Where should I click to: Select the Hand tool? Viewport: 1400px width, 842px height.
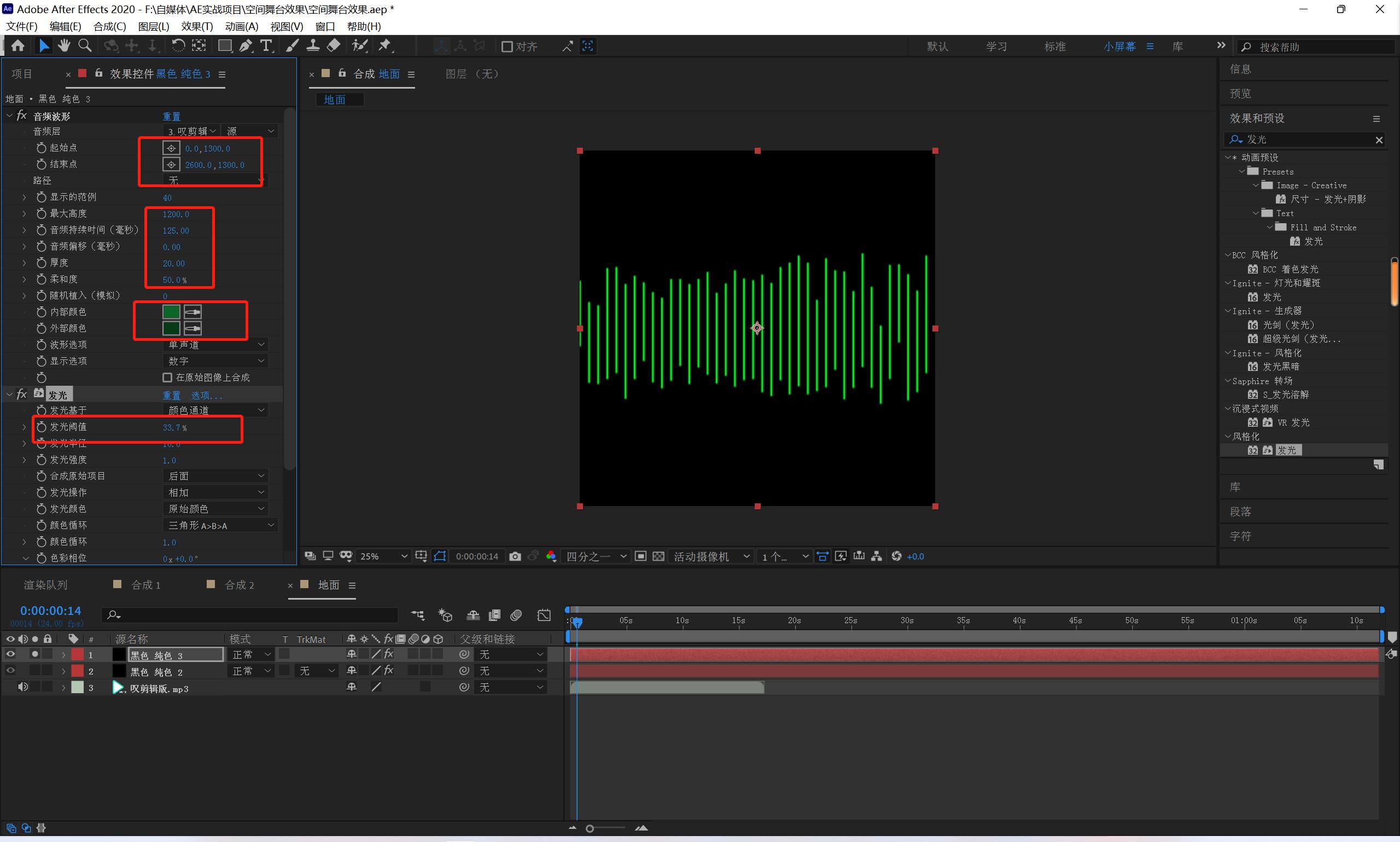click(64, 46)
